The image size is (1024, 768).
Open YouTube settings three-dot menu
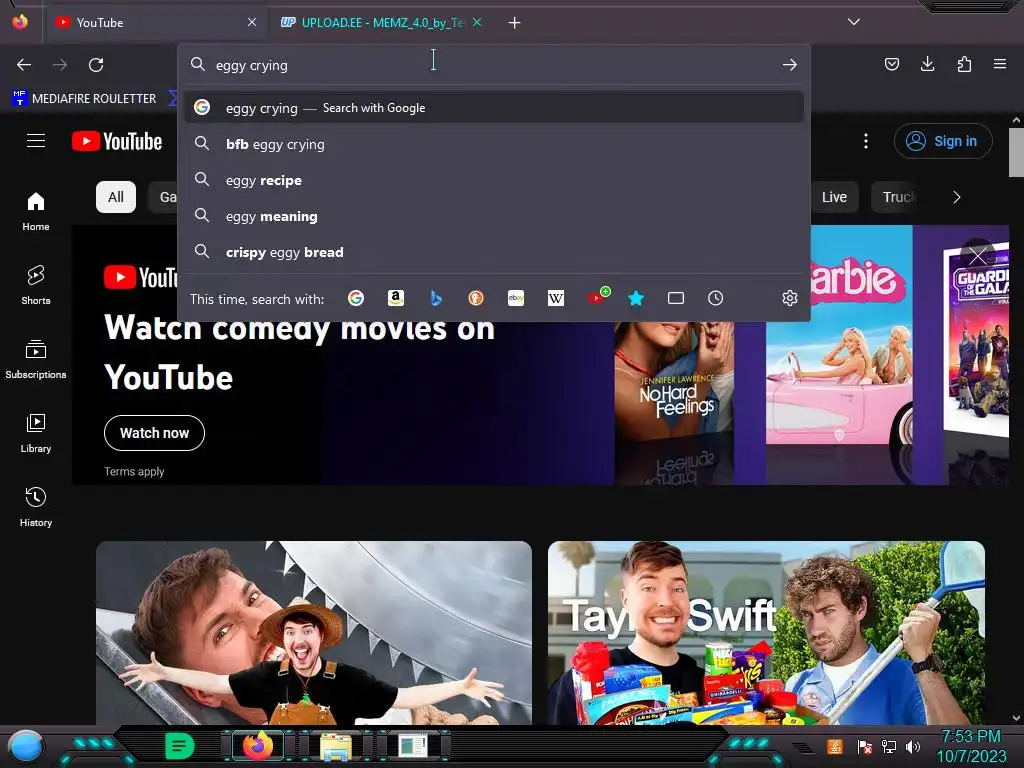(866, 141)
